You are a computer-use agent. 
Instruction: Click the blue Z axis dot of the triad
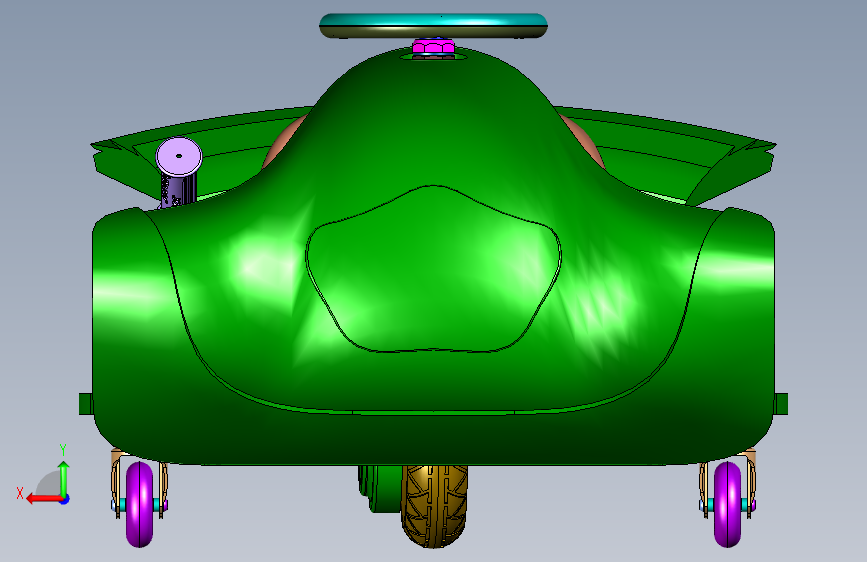65,499
